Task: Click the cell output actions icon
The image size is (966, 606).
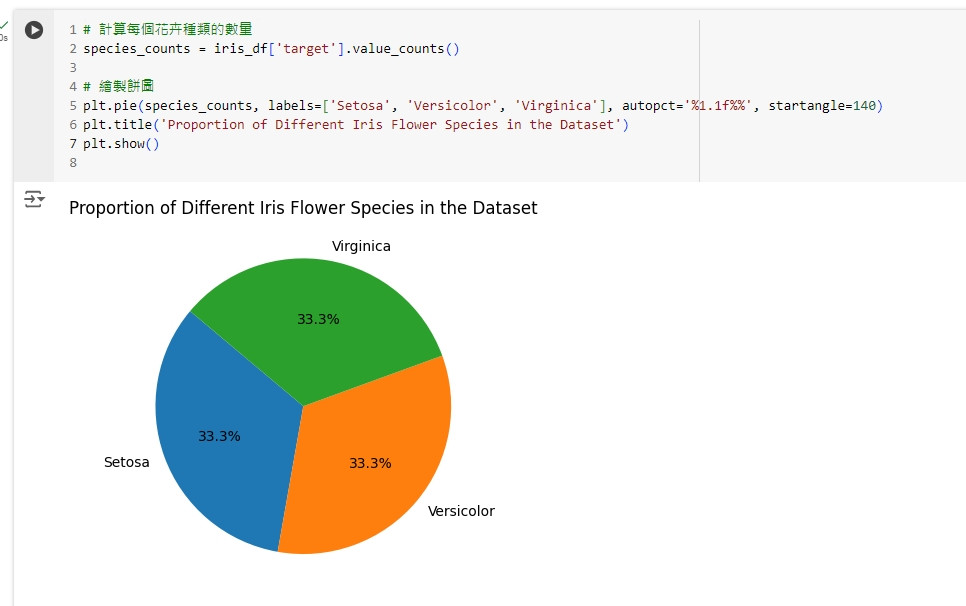Action: 34,200
